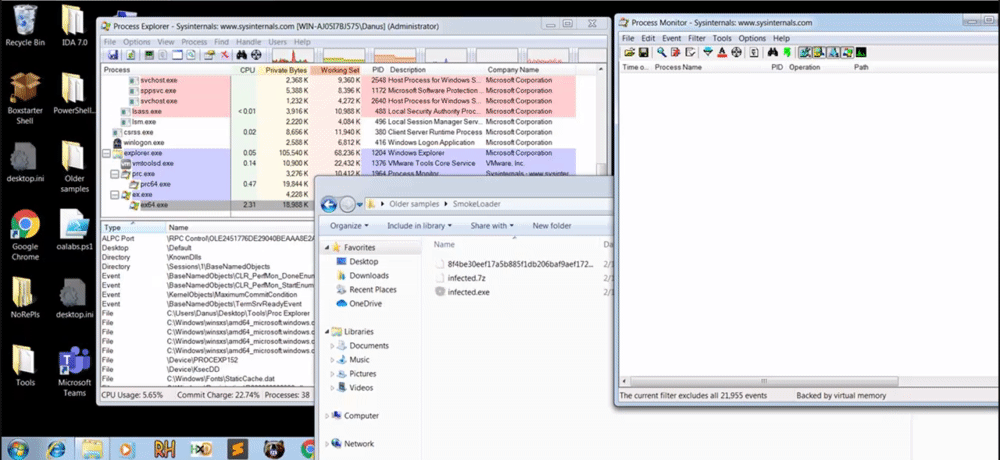Open the Filter menu in Process Monitor

(695, 38)
